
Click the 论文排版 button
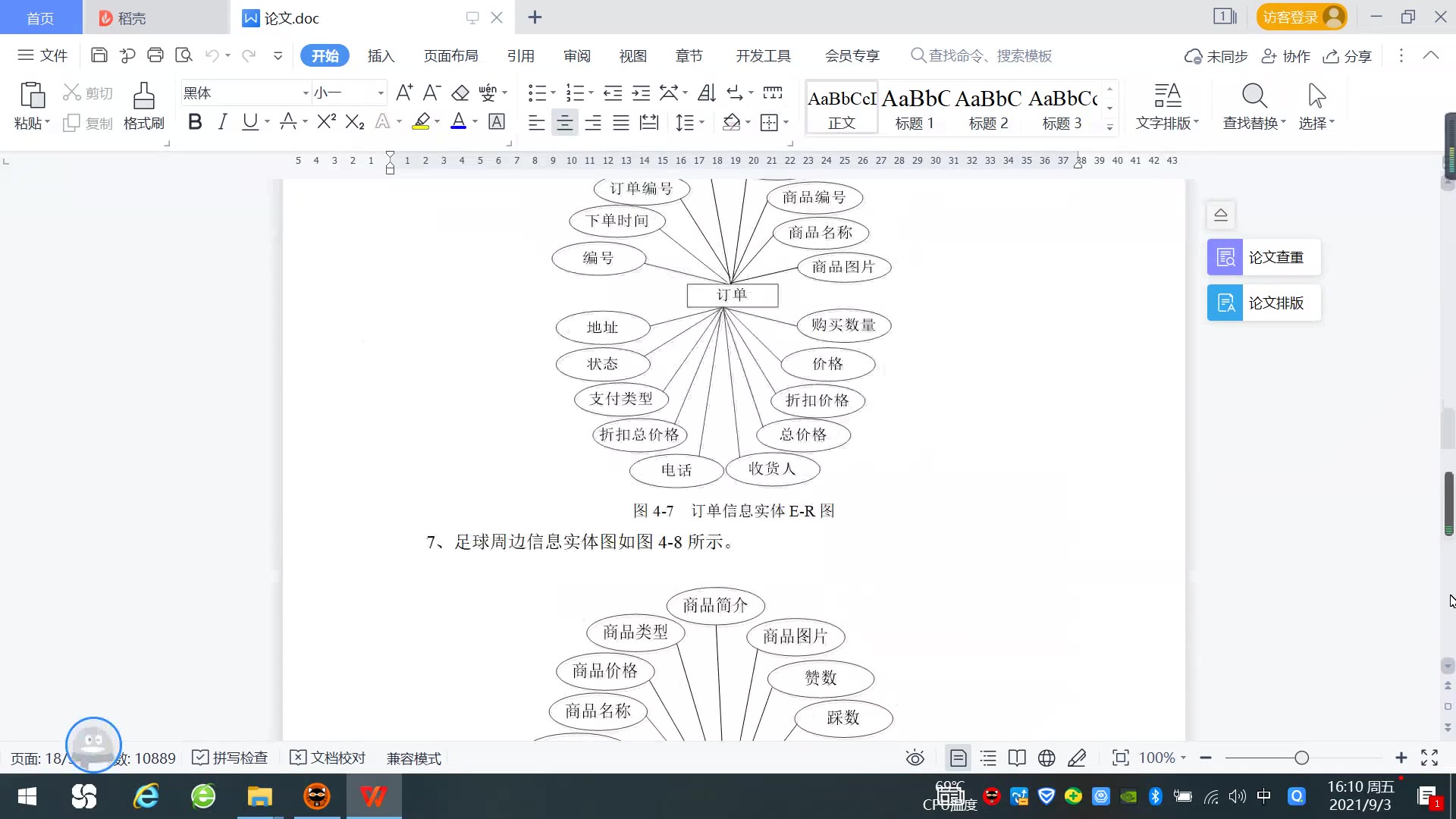point(1263,303)
